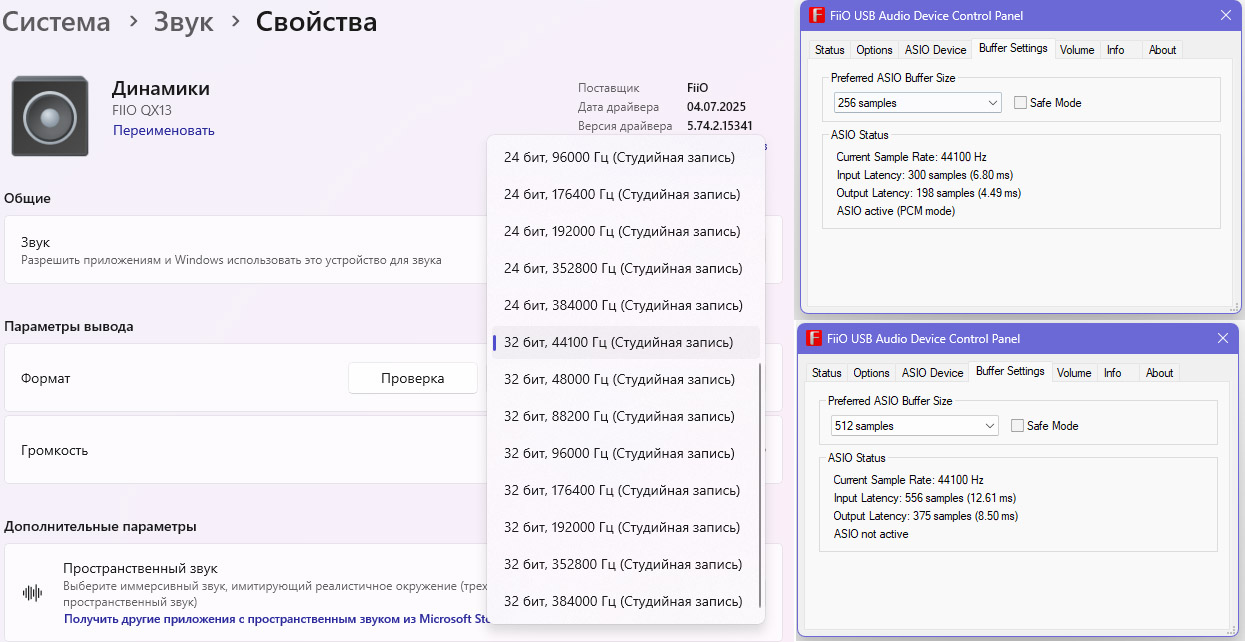Click driver date '04.07.2025'

[717, 107]
